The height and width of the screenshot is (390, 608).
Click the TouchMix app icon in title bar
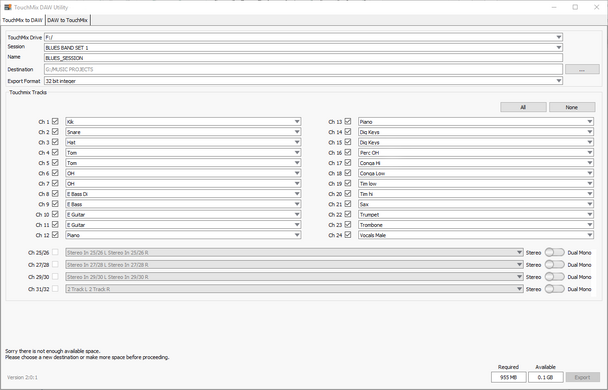click(7, 7)
